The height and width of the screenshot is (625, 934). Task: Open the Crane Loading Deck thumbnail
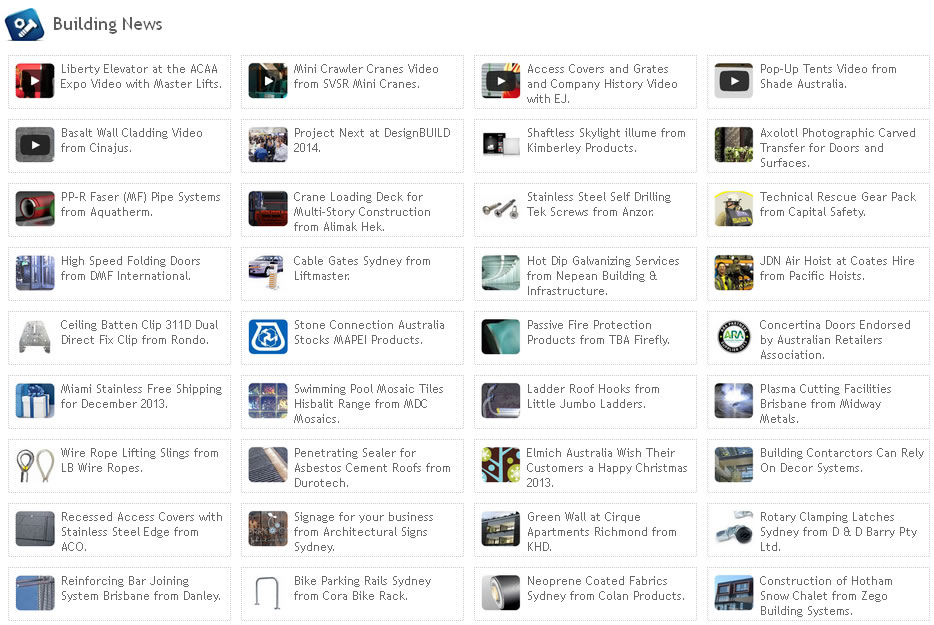[x=268, y=209]
